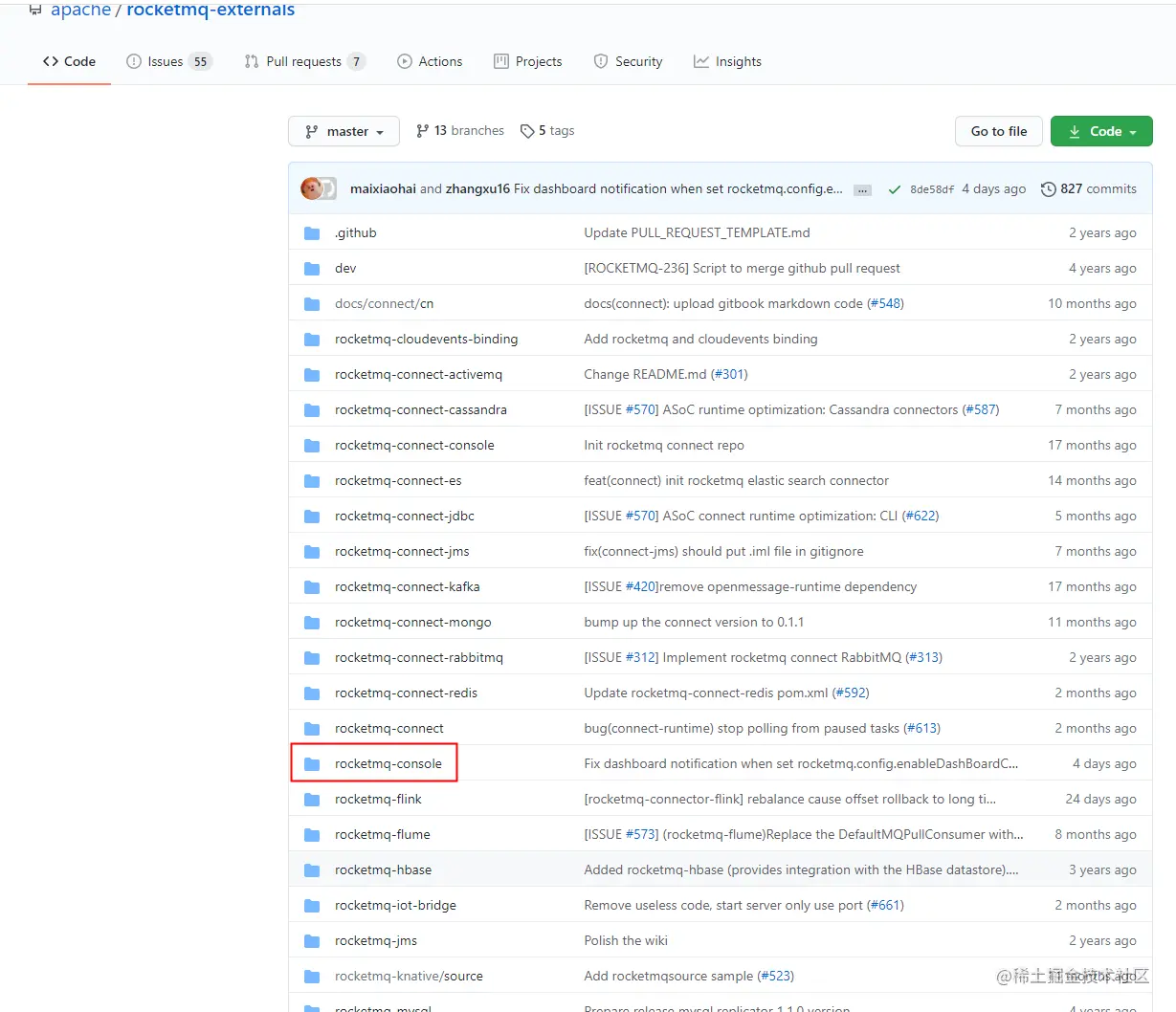Open the rocketmq-jms folder
Screen dimensions: 1176x1012
pos(376,941)
